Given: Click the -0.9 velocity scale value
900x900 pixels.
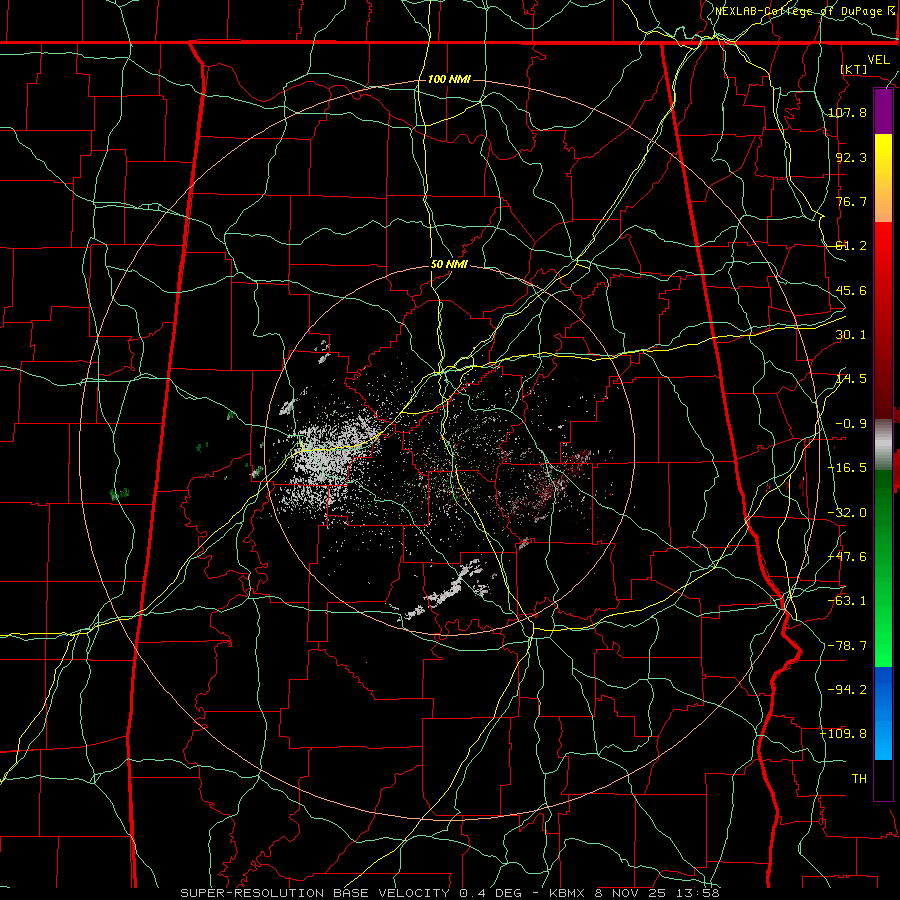Looking at the screenshot, I should tap(851, 424).
